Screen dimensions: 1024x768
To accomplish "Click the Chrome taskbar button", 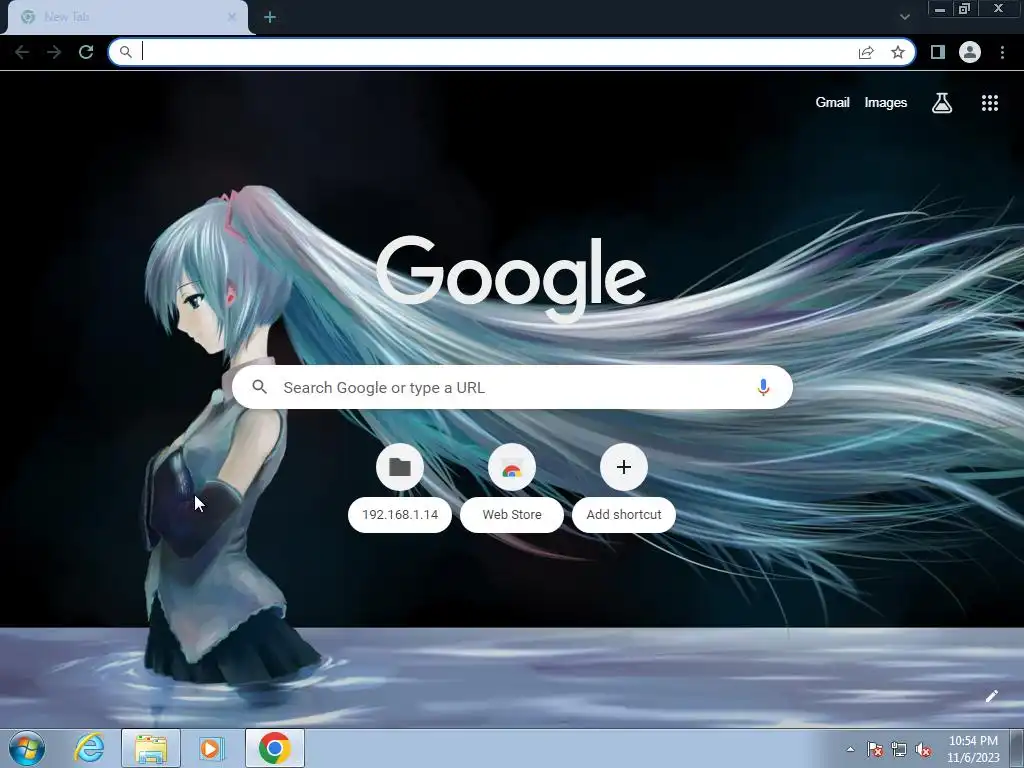I will [x=275, y=748].
